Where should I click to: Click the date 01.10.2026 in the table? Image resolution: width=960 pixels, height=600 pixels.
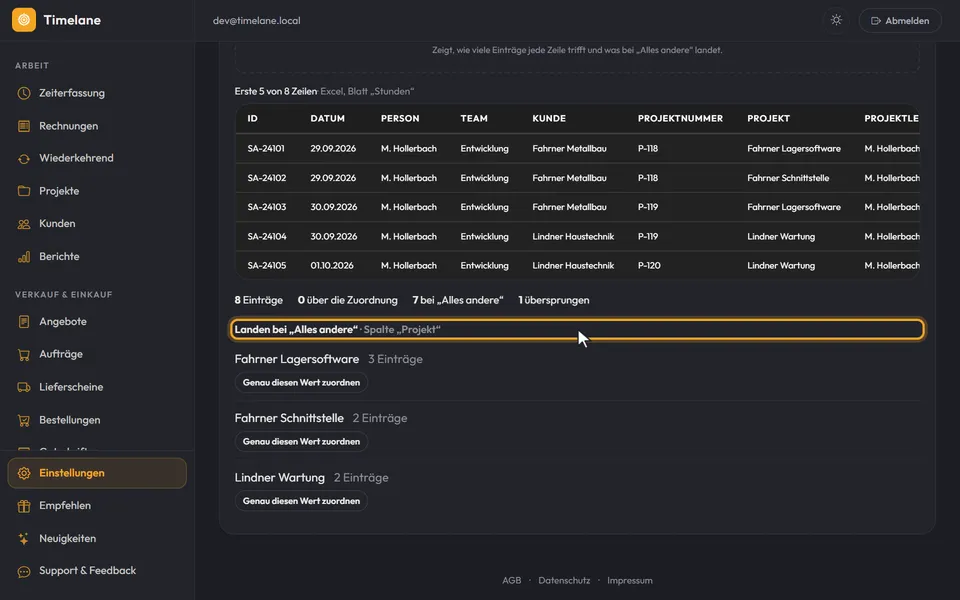point(332,266)
